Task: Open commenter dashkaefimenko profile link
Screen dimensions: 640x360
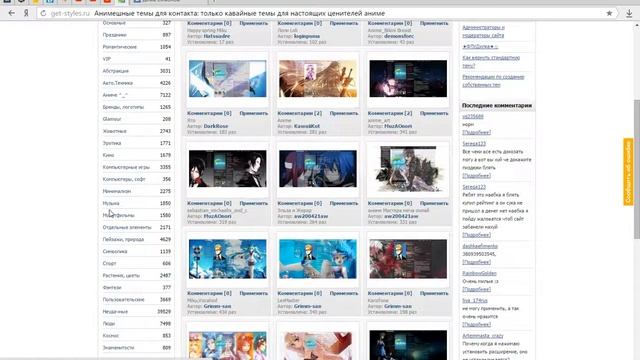Action: [480, 246]
